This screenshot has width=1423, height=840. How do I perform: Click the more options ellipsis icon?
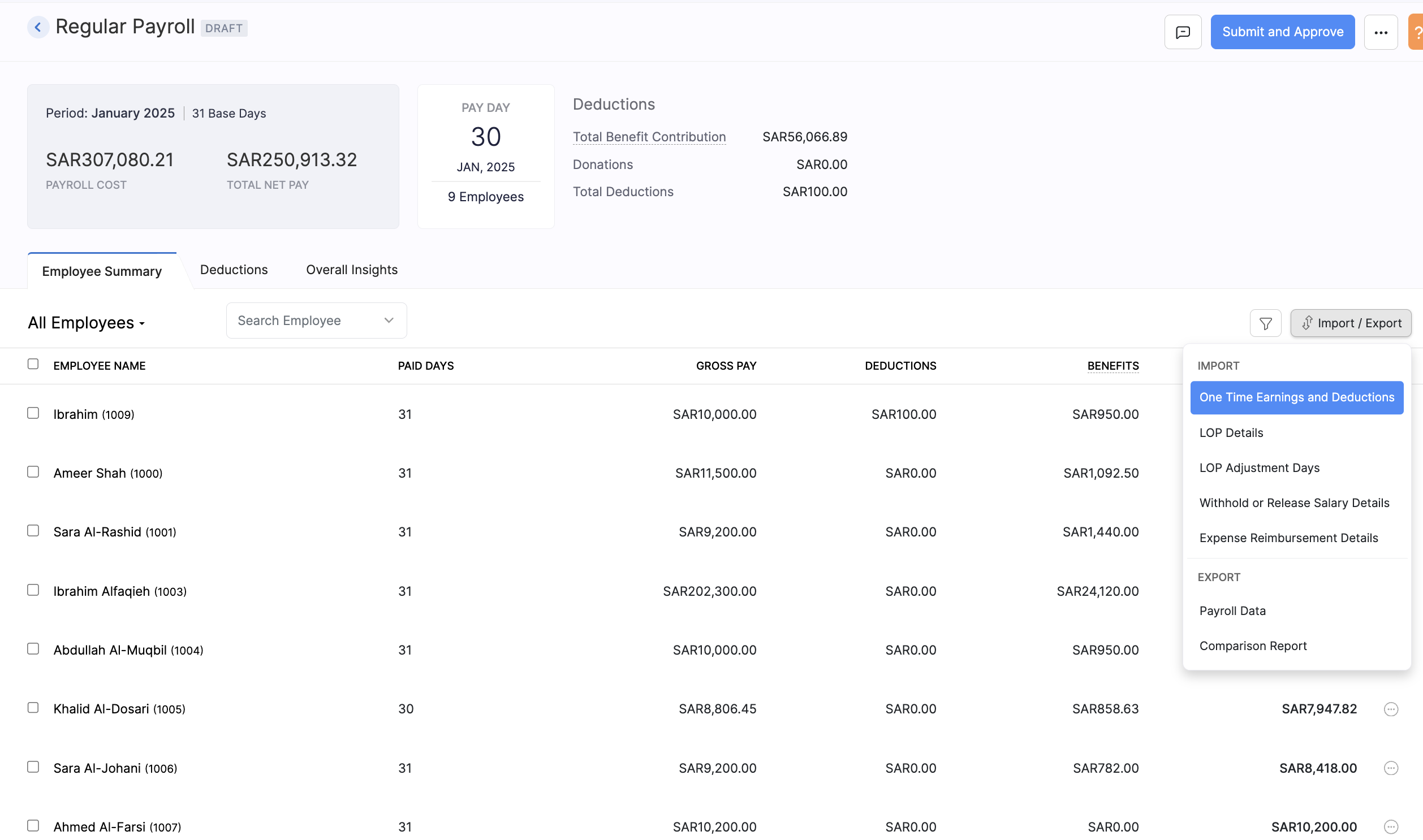(1381, 32)
